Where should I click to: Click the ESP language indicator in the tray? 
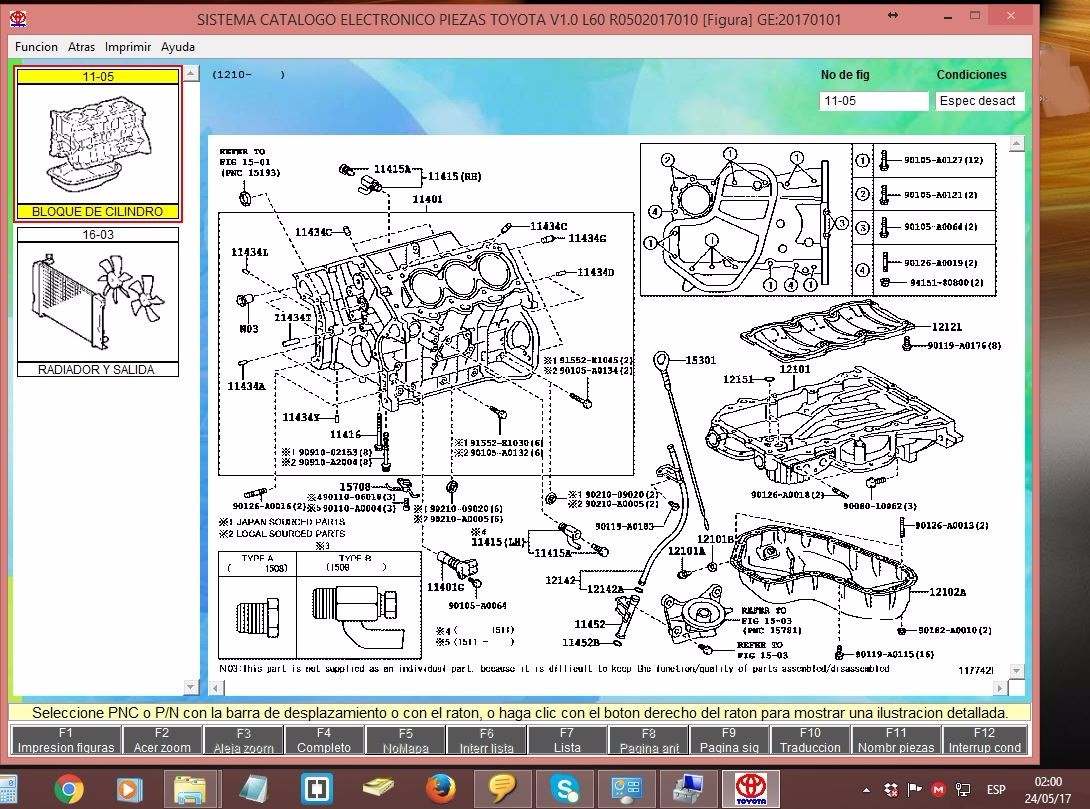pos(995,790)
